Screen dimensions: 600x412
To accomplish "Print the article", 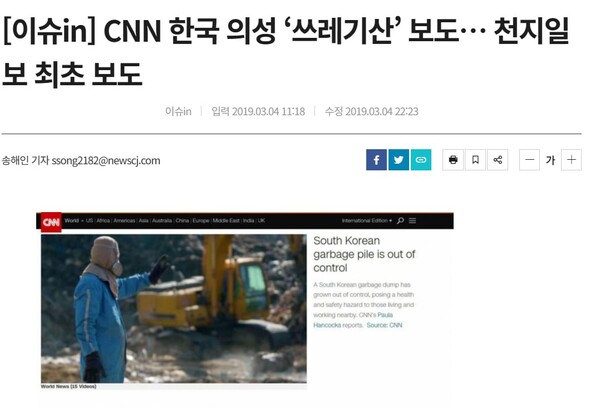I will pyautogui.click(x=453, y=160).
